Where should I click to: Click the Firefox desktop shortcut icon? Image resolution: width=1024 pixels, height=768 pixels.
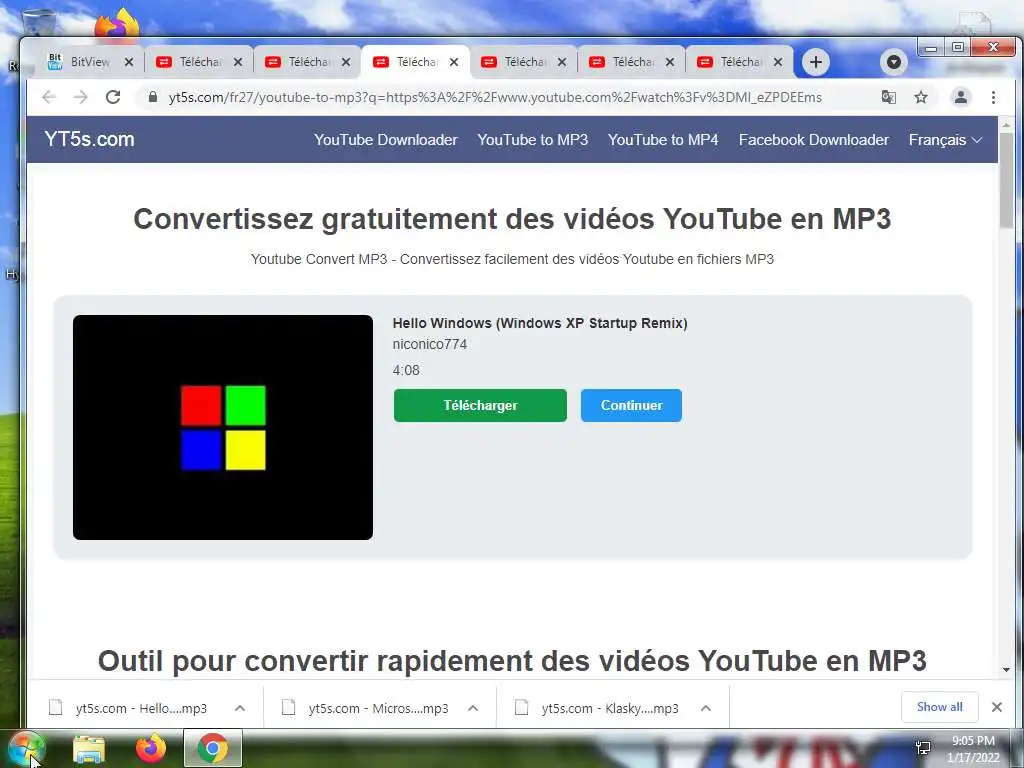(117, 24)
